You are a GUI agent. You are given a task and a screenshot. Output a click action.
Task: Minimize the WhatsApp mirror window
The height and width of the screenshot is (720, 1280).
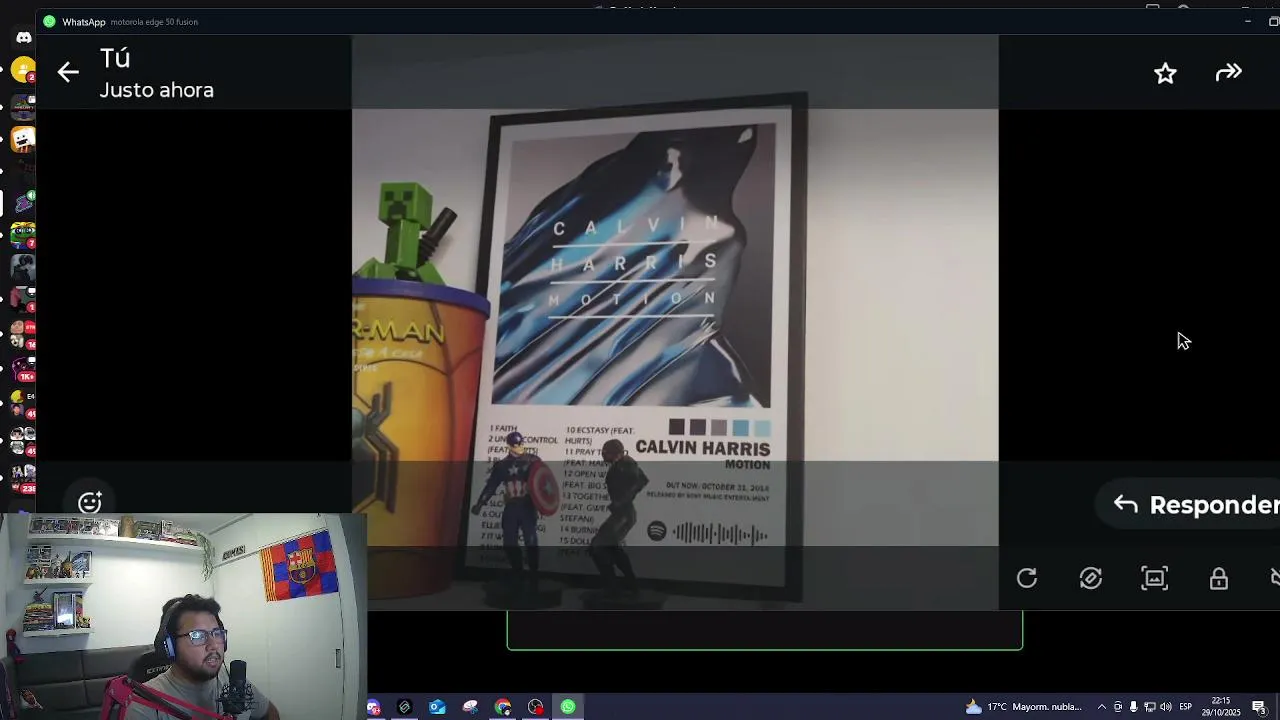1247,21
